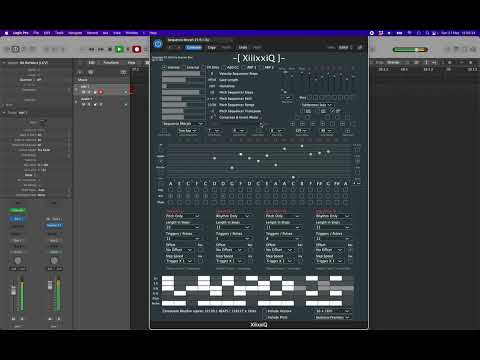The width and height of the screenshot is (480, 360).
Task: Click the green Setting button on first channel strip
Action: [x=18, y=210]
